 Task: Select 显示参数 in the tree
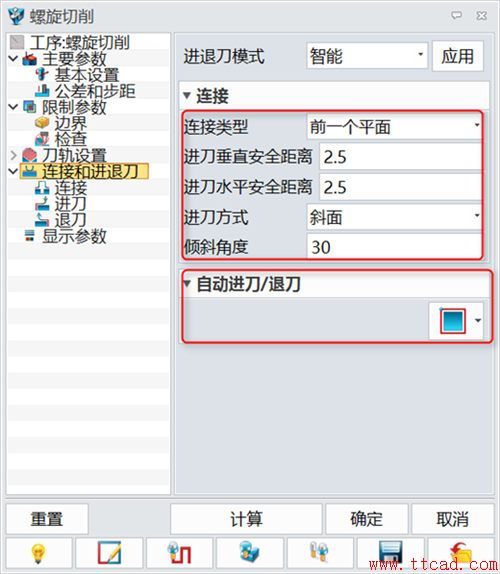tap(74, 236)
